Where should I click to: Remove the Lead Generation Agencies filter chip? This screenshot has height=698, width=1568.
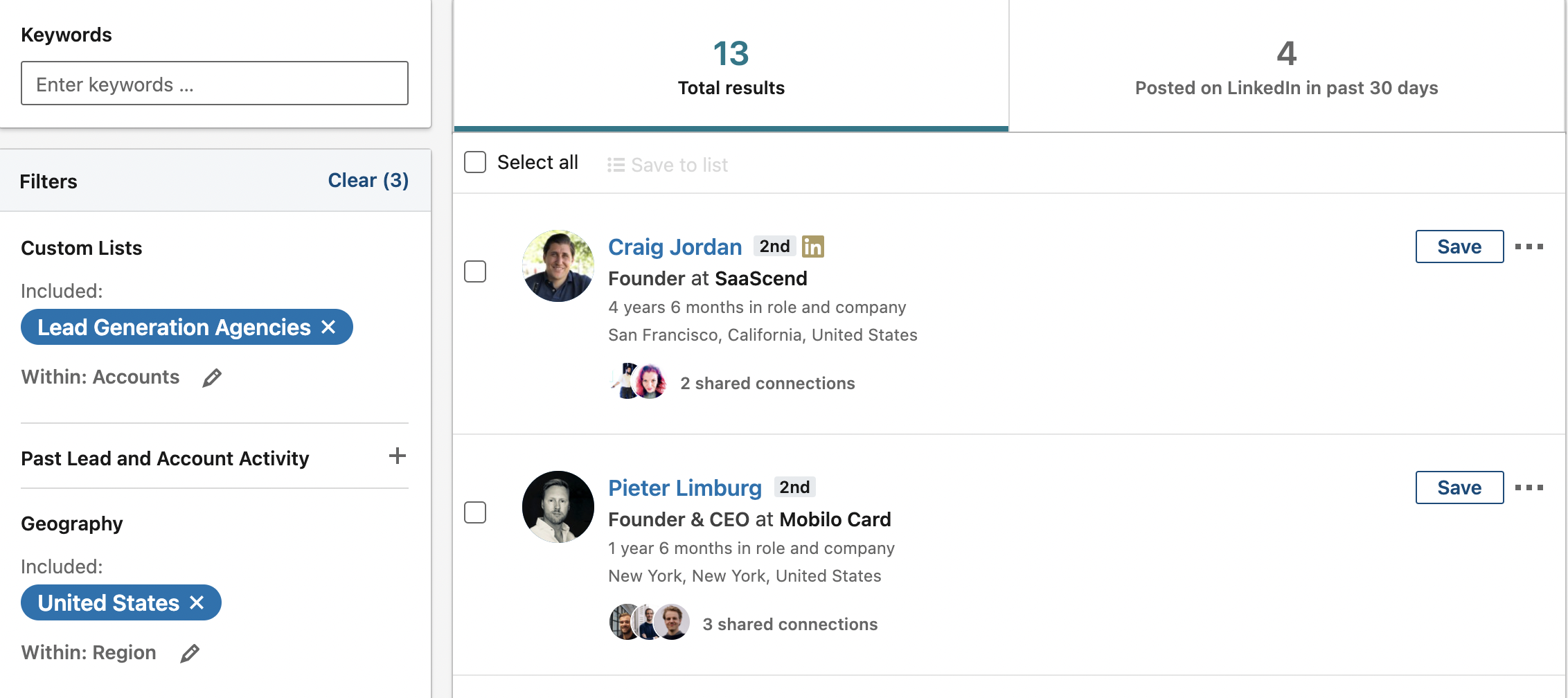tap(328, 327)
